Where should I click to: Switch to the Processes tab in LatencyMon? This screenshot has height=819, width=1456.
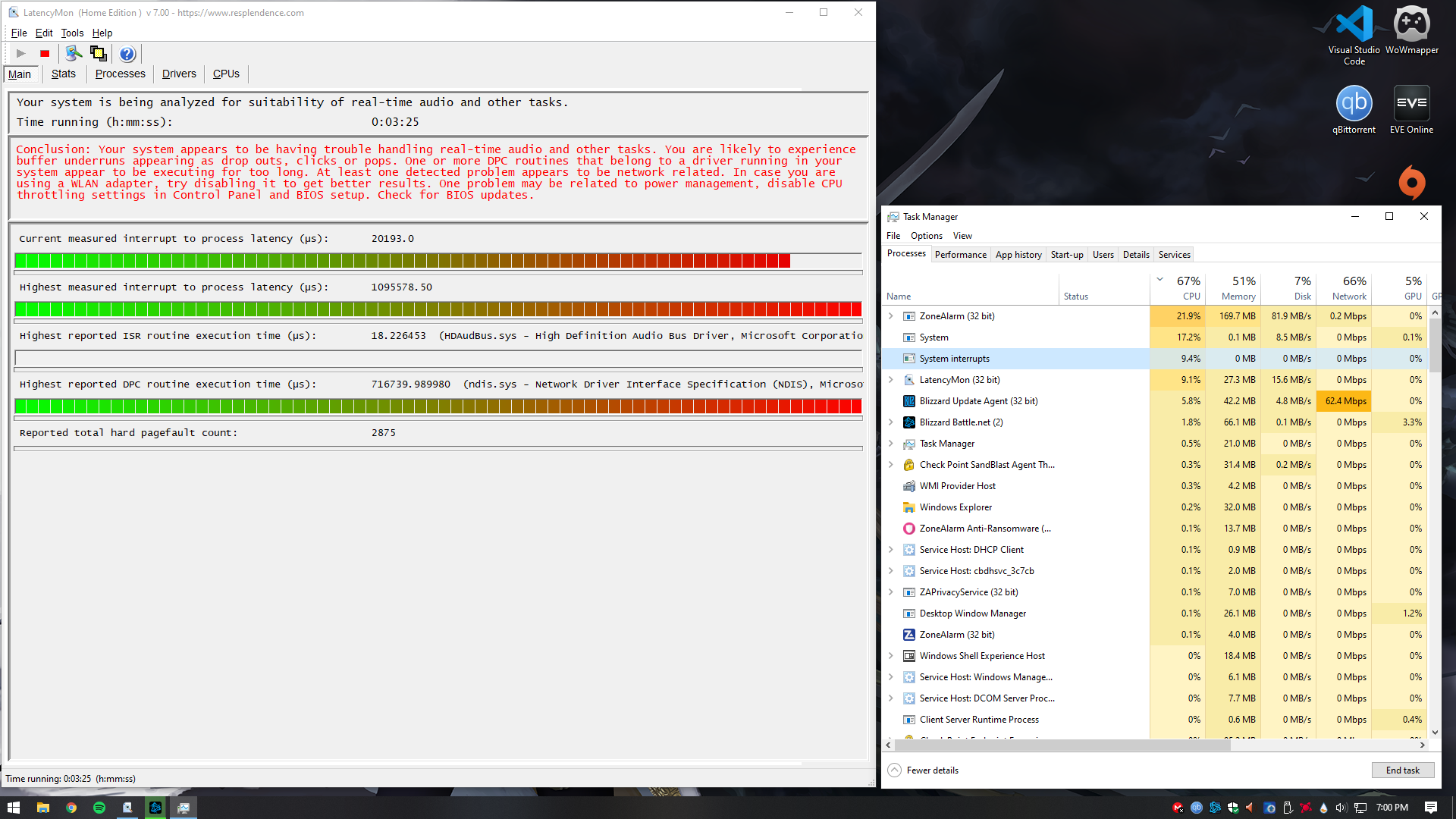(x=120, y=74)
